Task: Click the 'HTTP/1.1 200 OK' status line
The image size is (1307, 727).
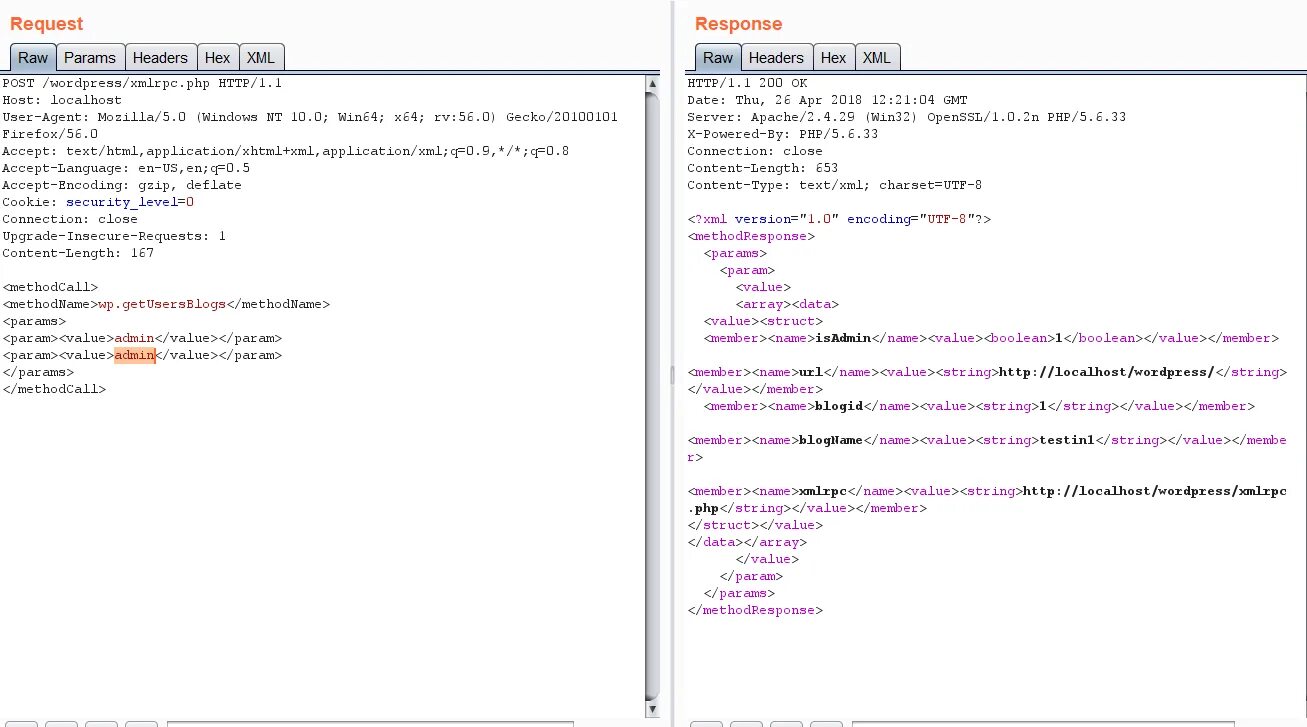Action: pos(747,83)
